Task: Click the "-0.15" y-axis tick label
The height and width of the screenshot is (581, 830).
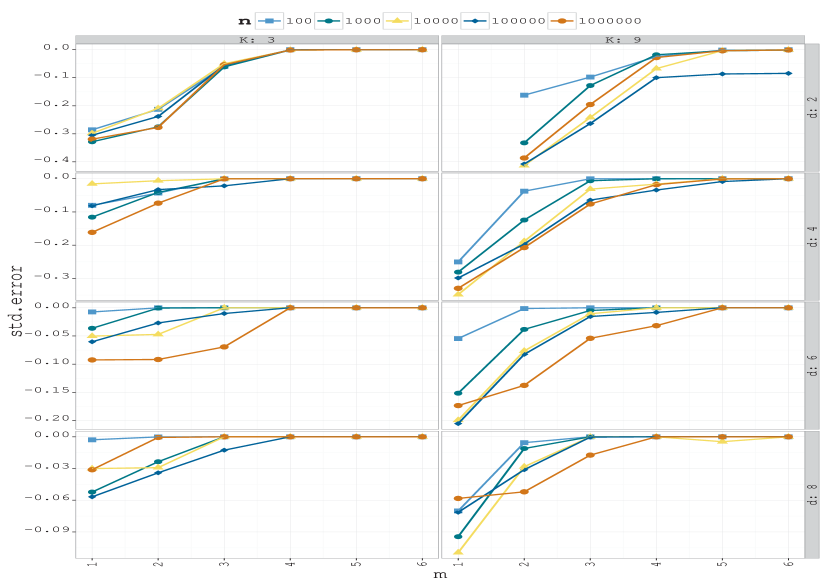Action: pyautogui.click(x=48, y=391)
